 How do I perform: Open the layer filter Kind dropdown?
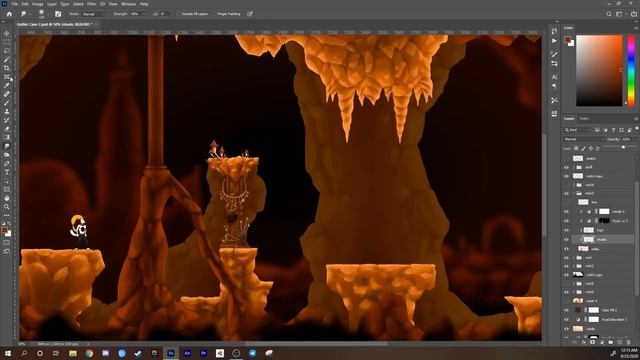tap(577, 130)
